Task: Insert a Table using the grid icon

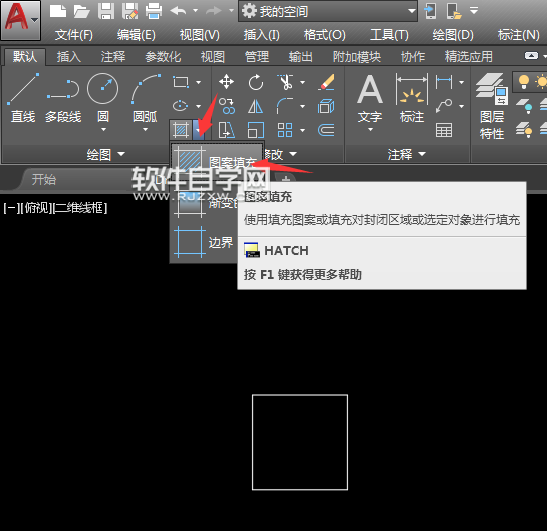Action: coord(444,130)
